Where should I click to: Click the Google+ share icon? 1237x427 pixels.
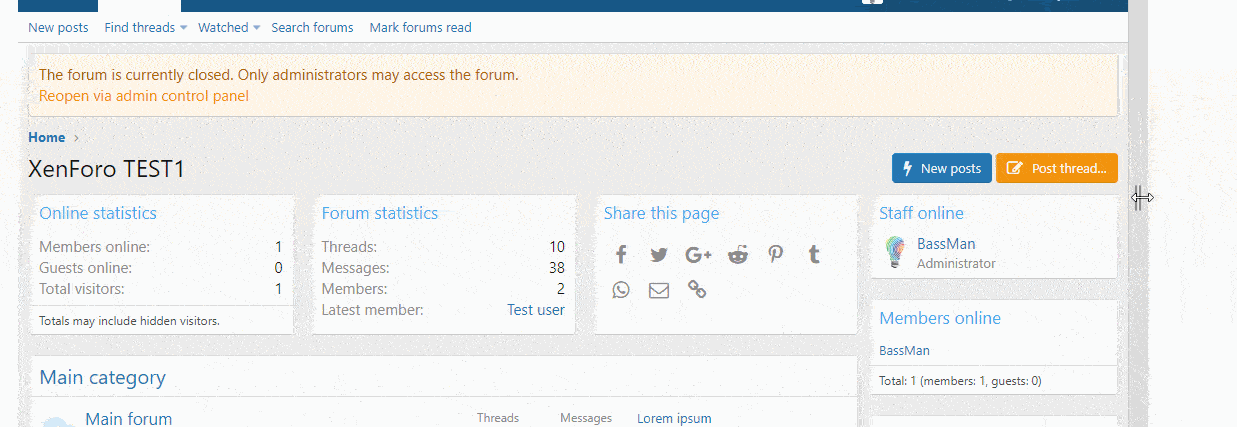click(698, 255)
